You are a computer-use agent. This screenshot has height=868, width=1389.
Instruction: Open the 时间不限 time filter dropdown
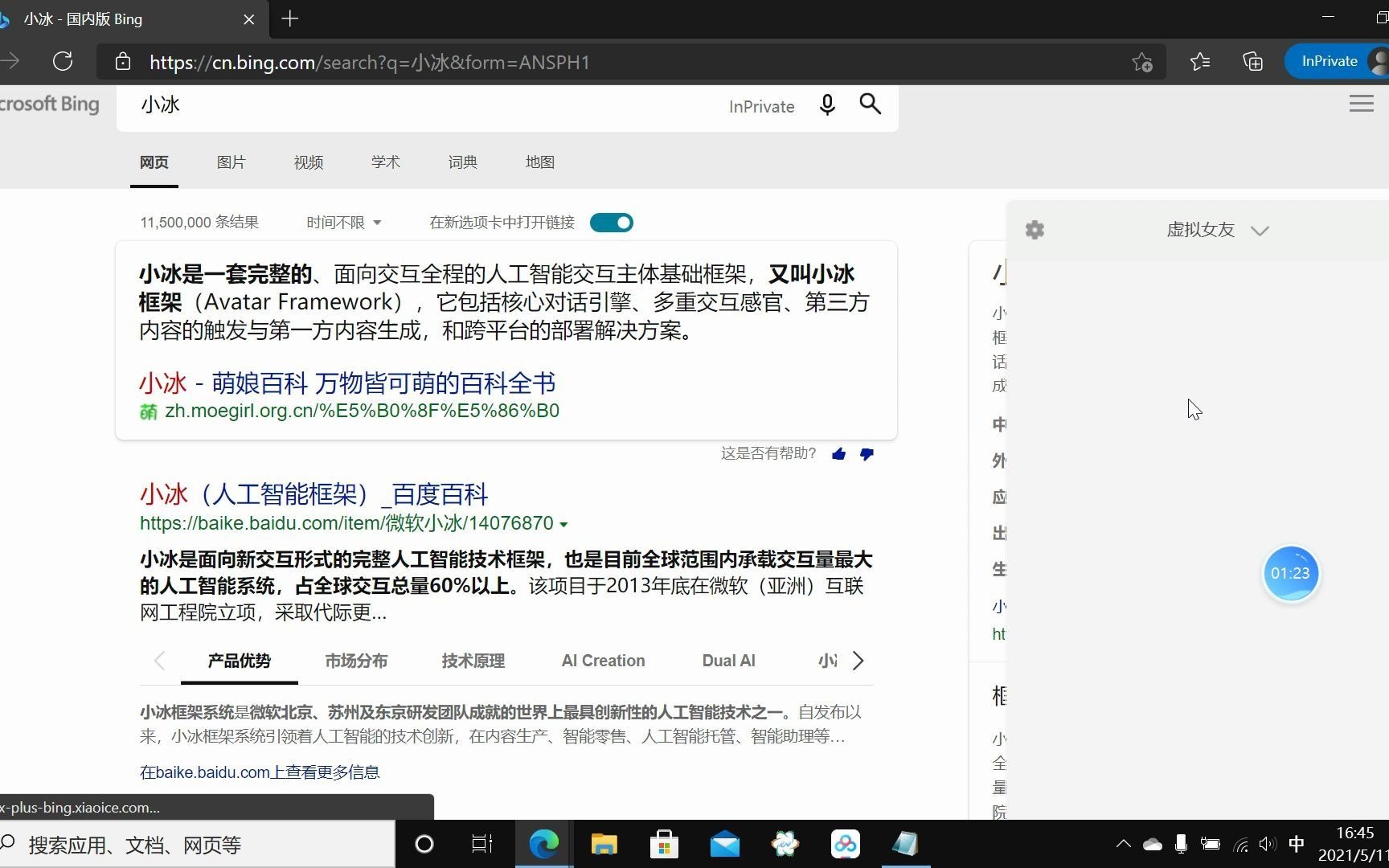(x=343, y=223)
